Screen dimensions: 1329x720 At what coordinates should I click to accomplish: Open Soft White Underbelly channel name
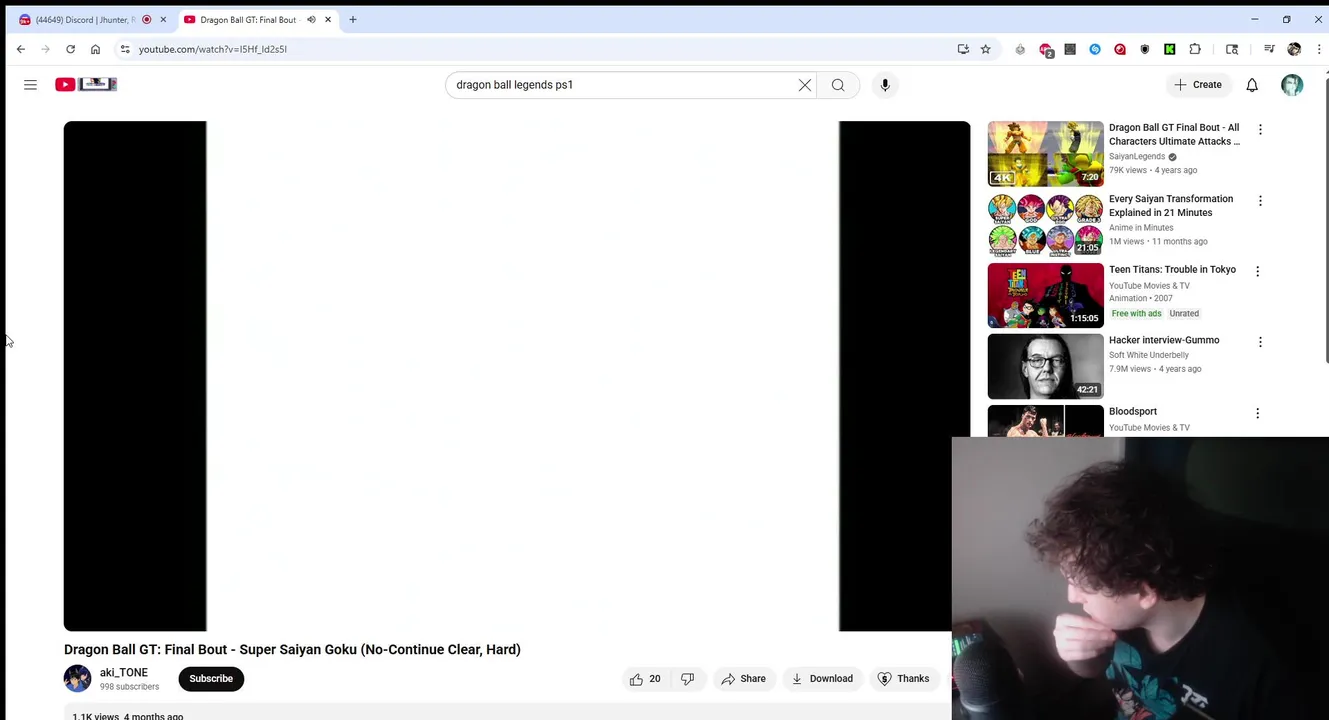point(1149,355)
